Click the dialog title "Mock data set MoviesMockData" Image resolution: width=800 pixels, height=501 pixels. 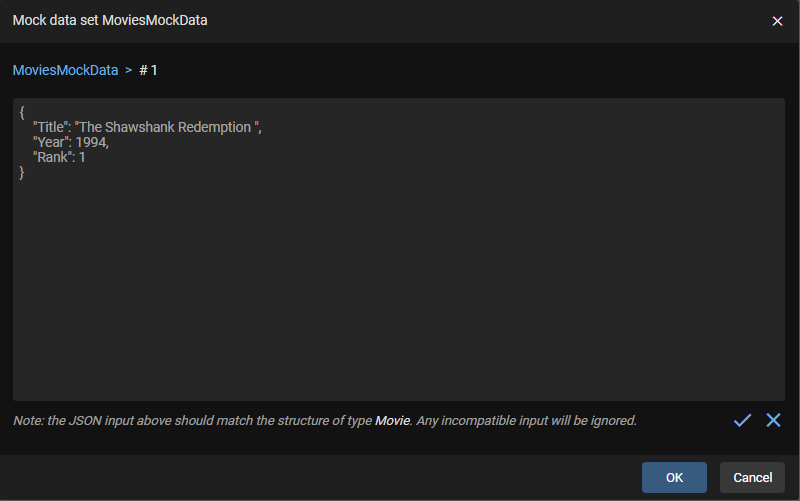click(x=110, y=21)
